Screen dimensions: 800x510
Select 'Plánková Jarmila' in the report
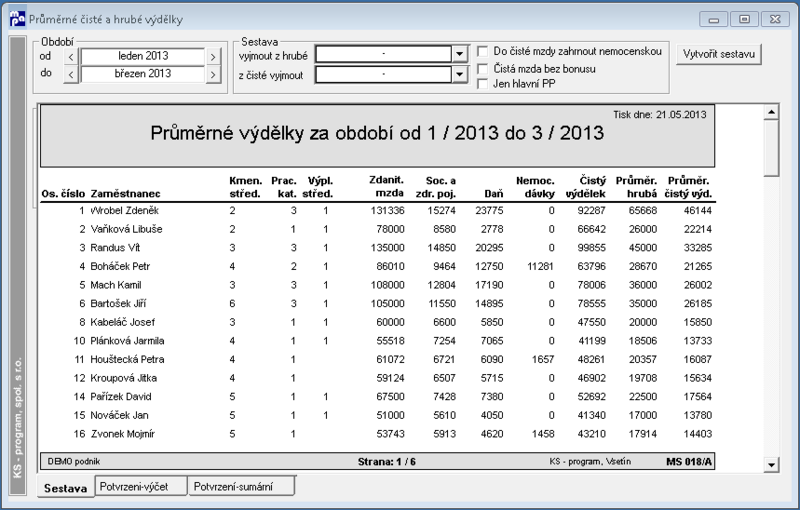point(127,341)
